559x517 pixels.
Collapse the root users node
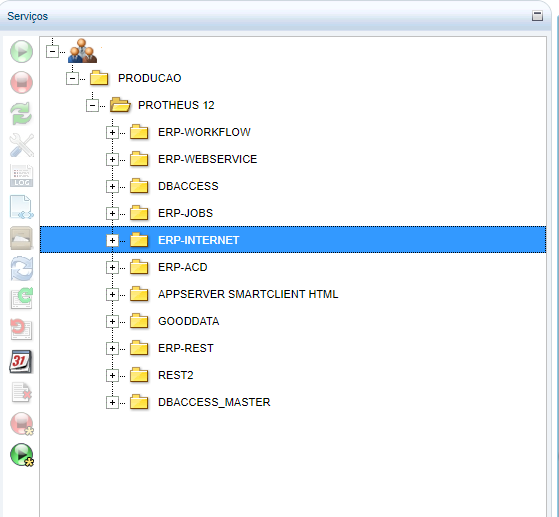click(x=52, y=52)
